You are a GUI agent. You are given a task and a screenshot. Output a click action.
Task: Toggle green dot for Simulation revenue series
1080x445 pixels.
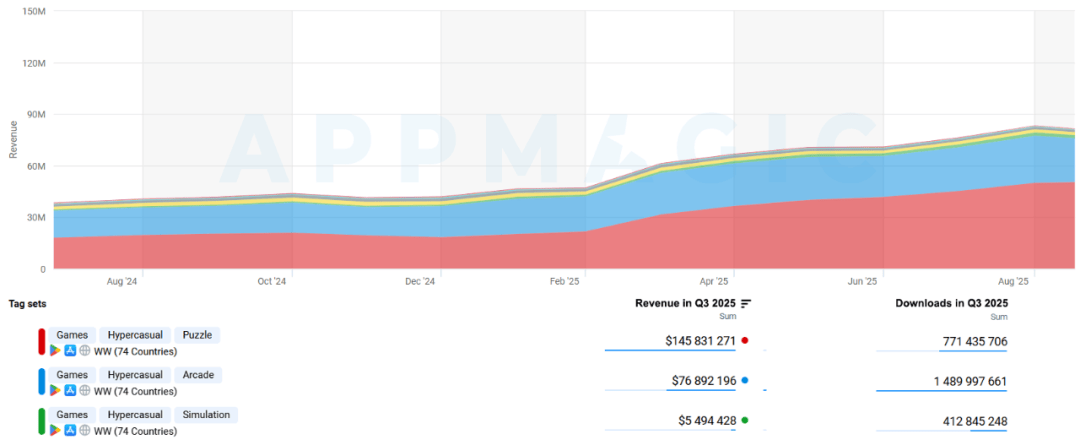746,420
